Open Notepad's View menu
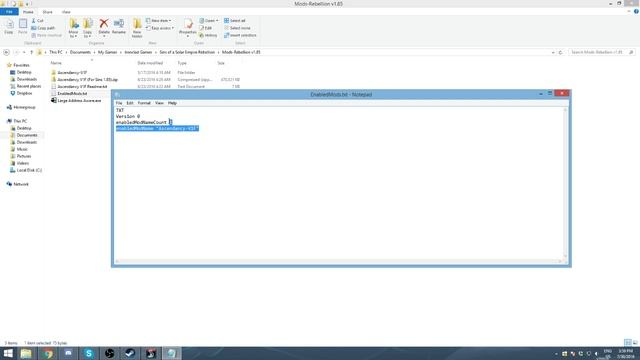 159,103
